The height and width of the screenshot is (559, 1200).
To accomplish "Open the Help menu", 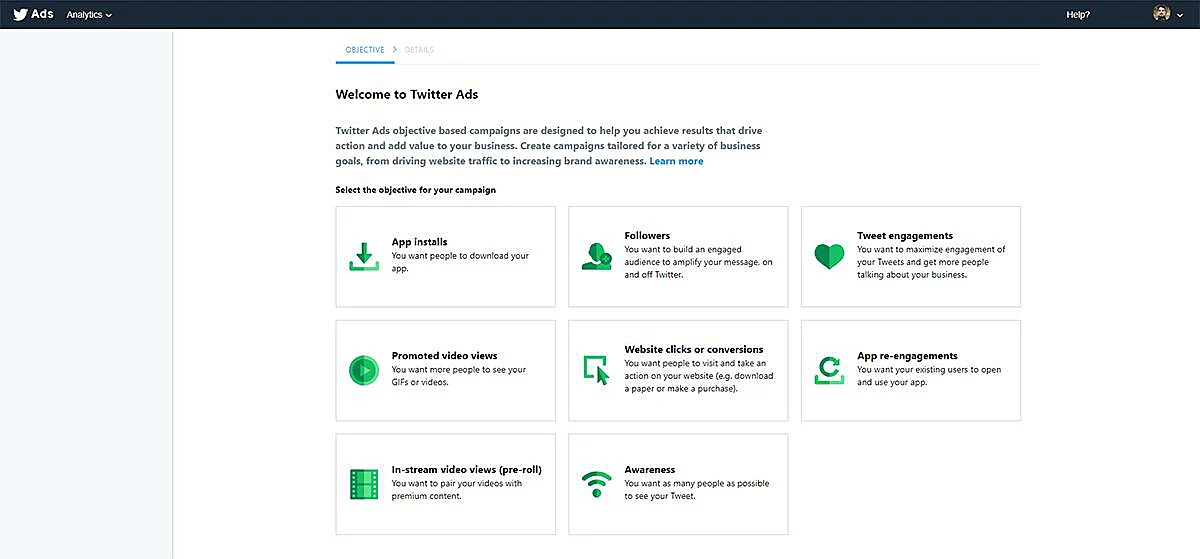I will tap(1078, 15).
